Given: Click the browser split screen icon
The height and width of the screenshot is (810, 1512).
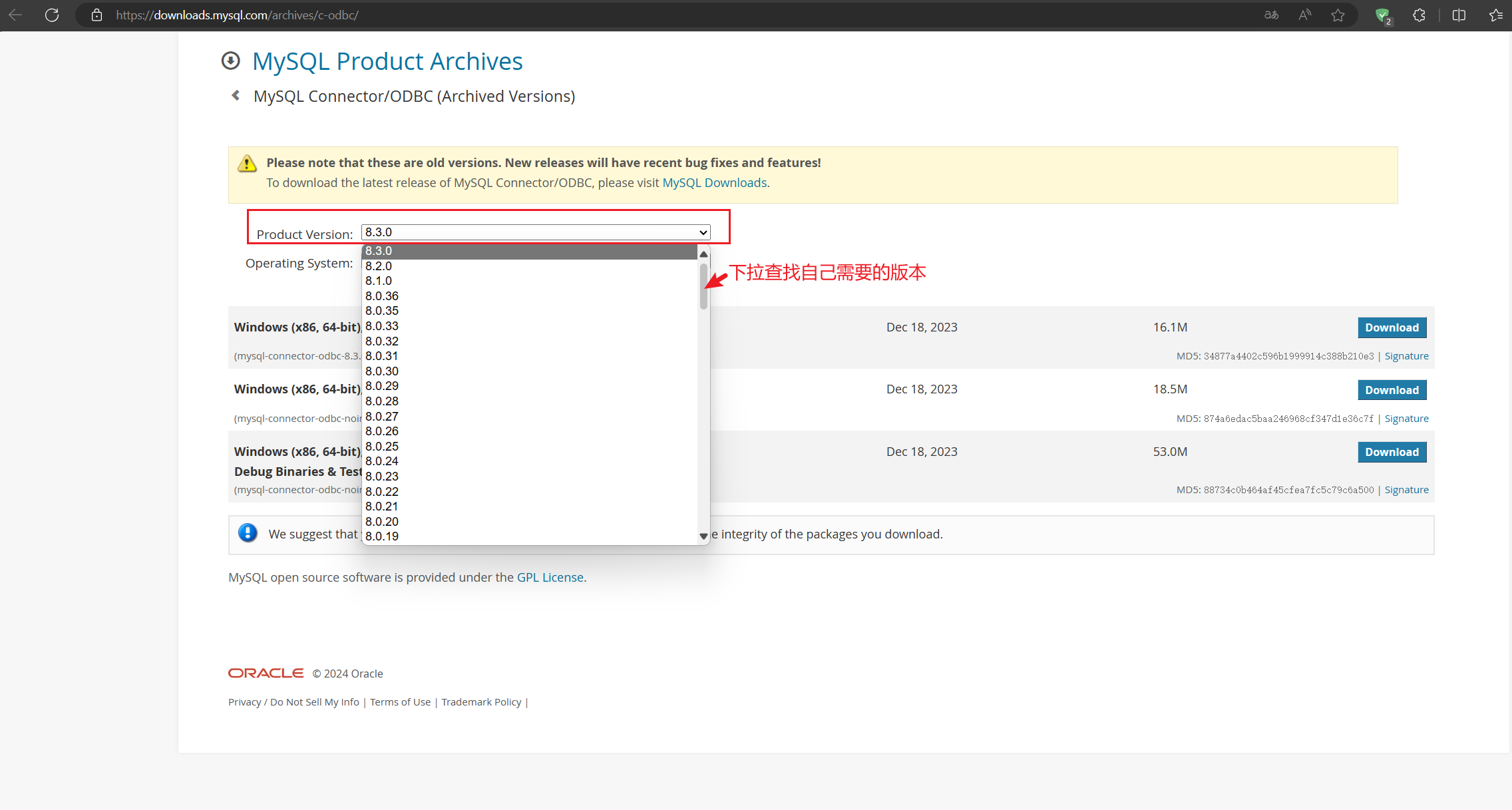Looking at the screenshot, I should 1459,15.
